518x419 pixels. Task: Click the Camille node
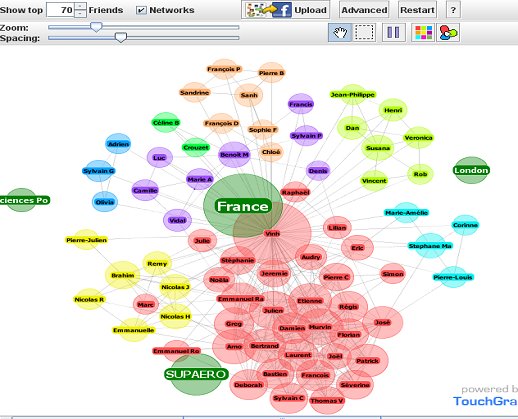coord(145,190)
